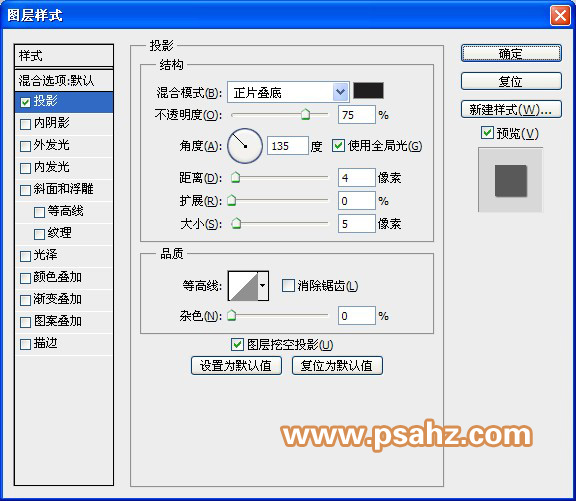Click the angle dial control

[x=245, y=146]
